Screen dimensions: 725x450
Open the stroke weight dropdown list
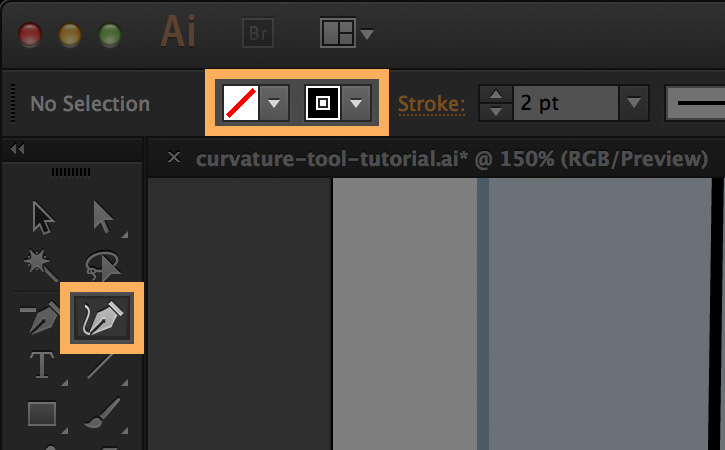[633, 103]
